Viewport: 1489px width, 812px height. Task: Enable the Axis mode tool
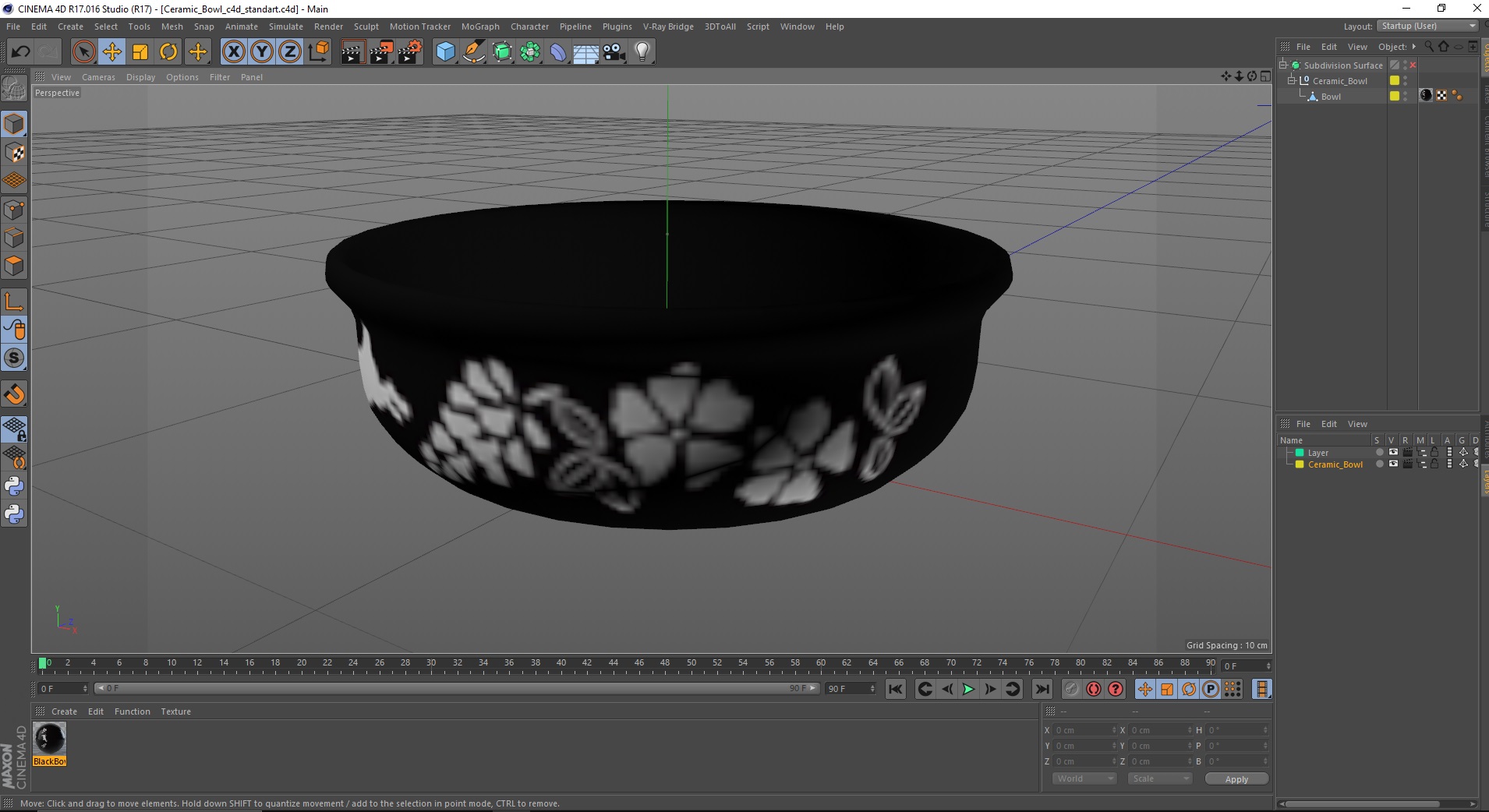(14, 302)
